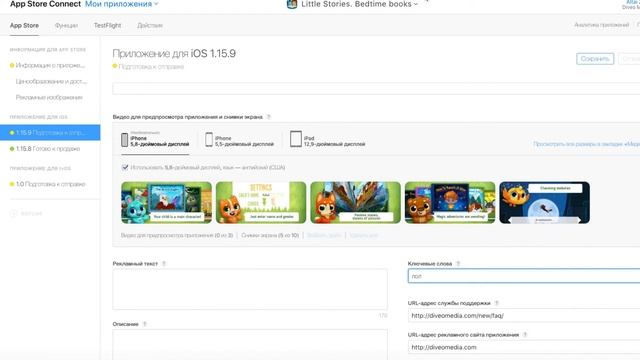Open Аналитика приложений link
The width and height of the screenshot is (640, 360).
(x=601, y=25)
